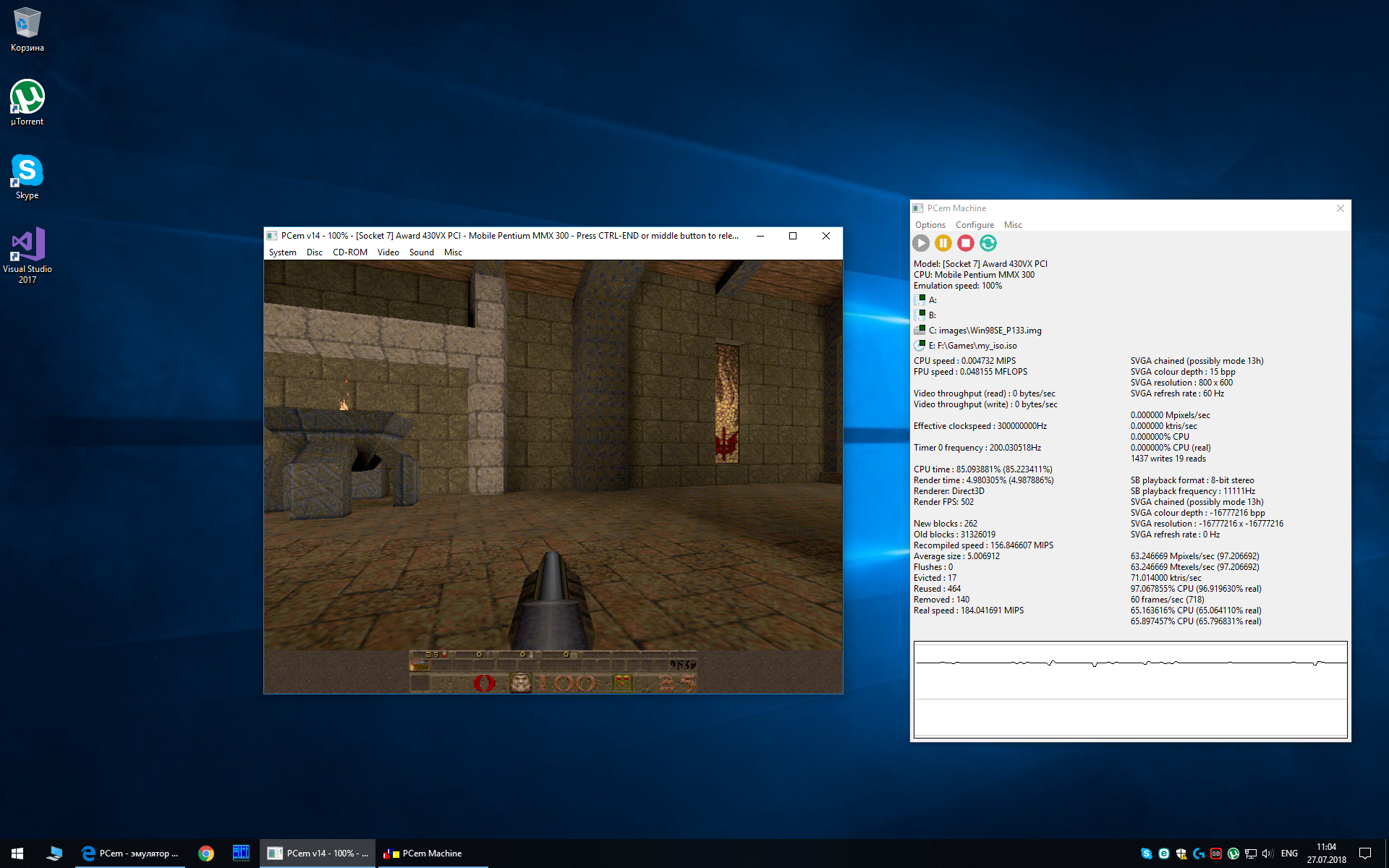Click 'Renderer: Direct3D' text
This screenshot has width=1389, height=868.
coord(949,491)
